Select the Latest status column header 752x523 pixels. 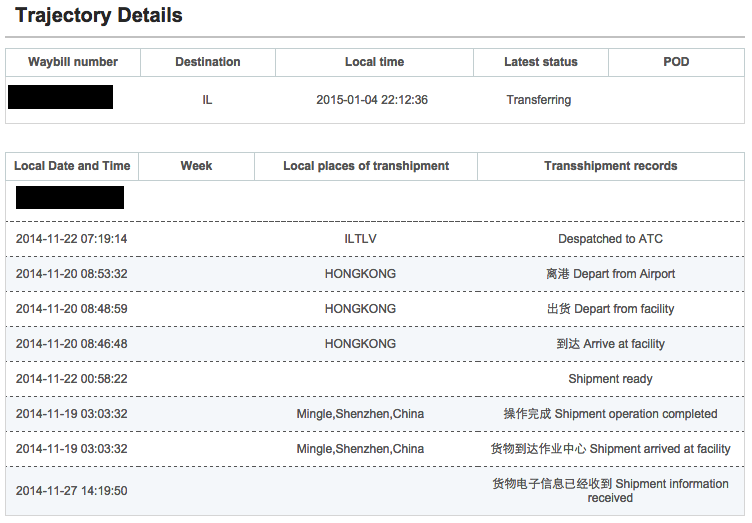pos(540,62)
